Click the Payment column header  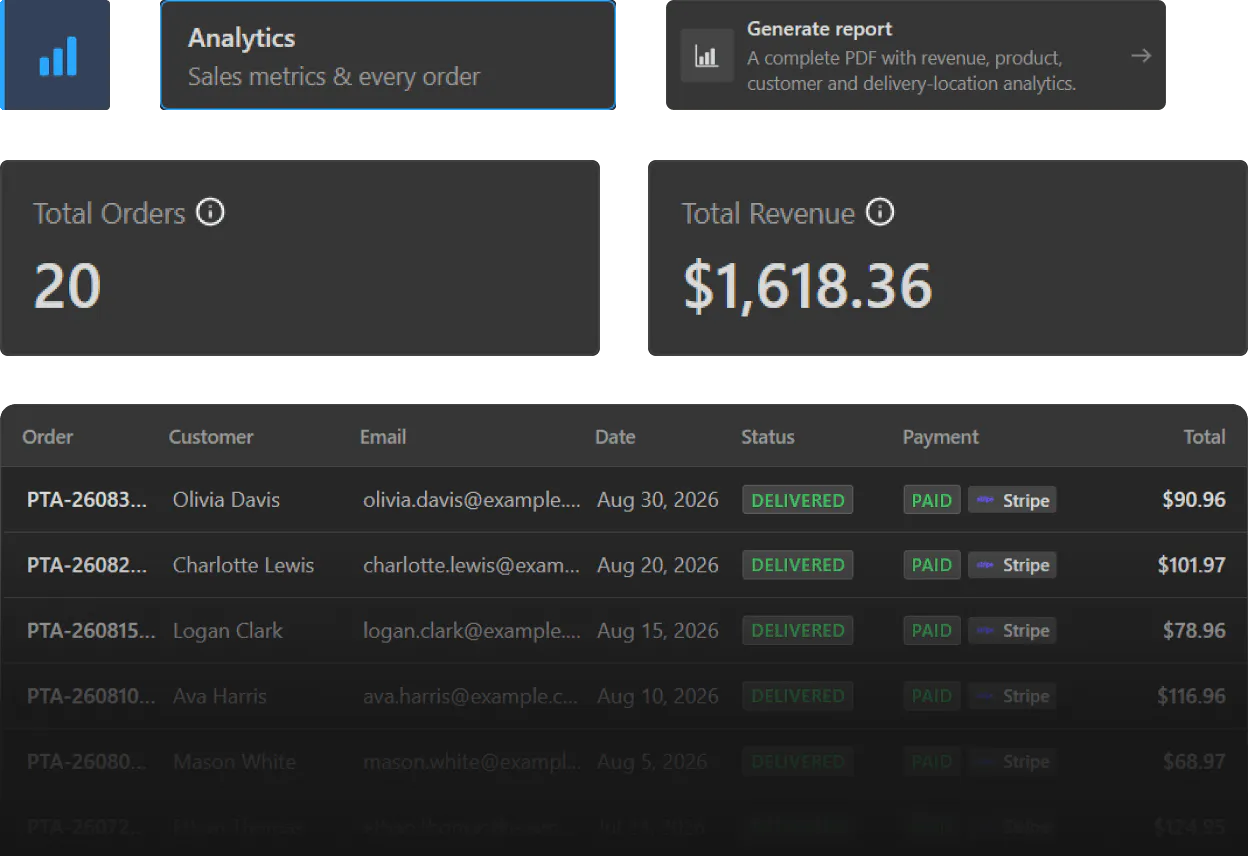click(941, 437)
